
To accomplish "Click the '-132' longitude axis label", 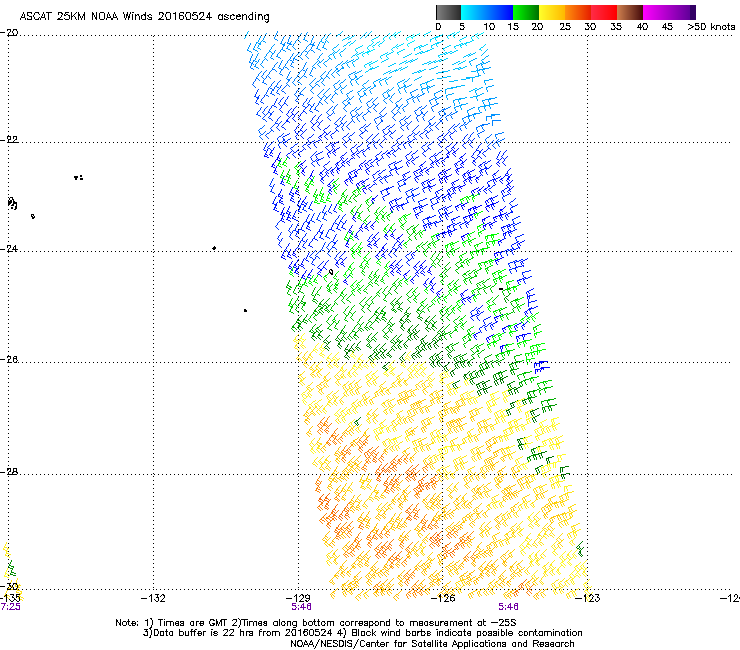I will [153, 599].
